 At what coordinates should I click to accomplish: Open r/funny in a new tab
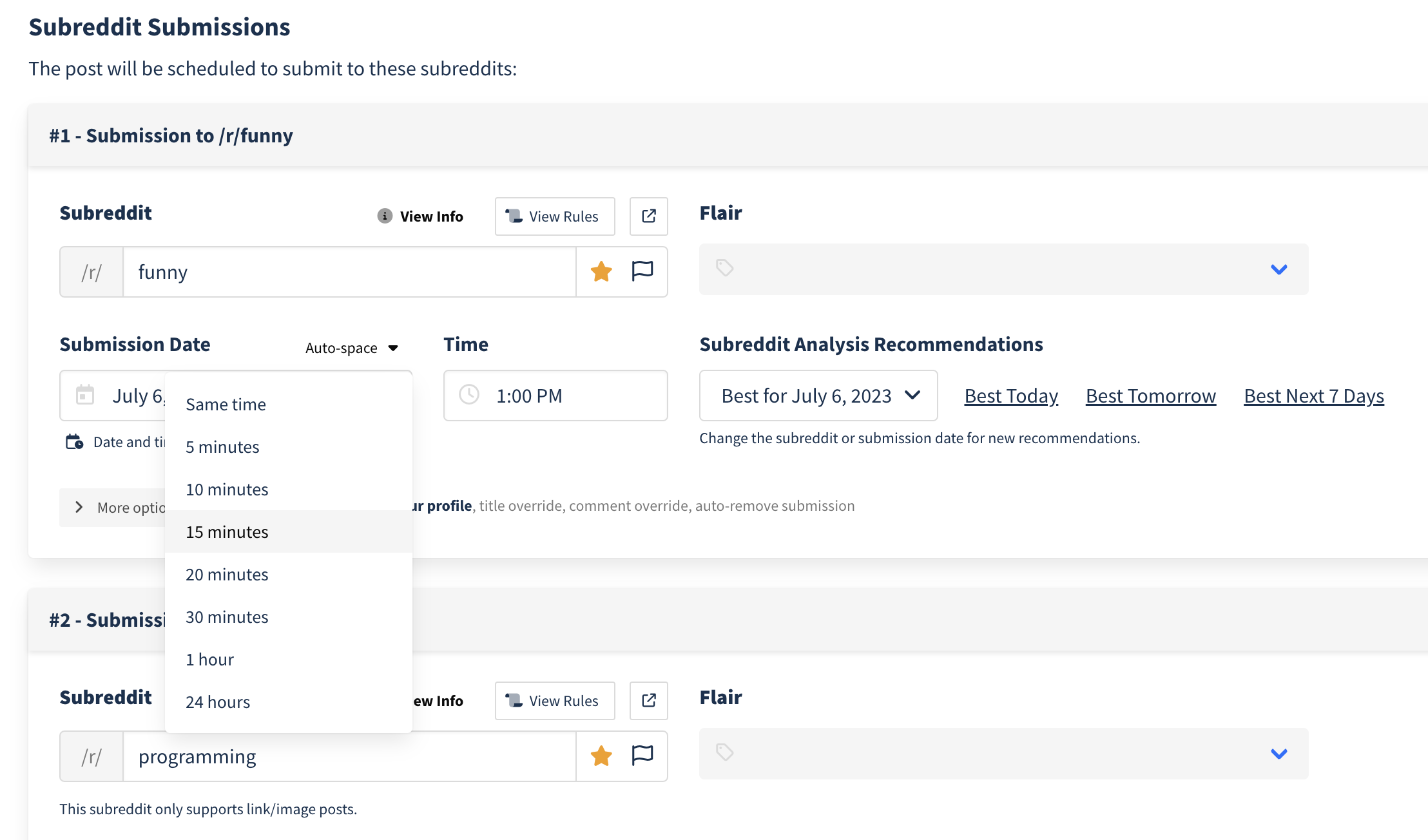pyautogui.click(x=648, y=216)
